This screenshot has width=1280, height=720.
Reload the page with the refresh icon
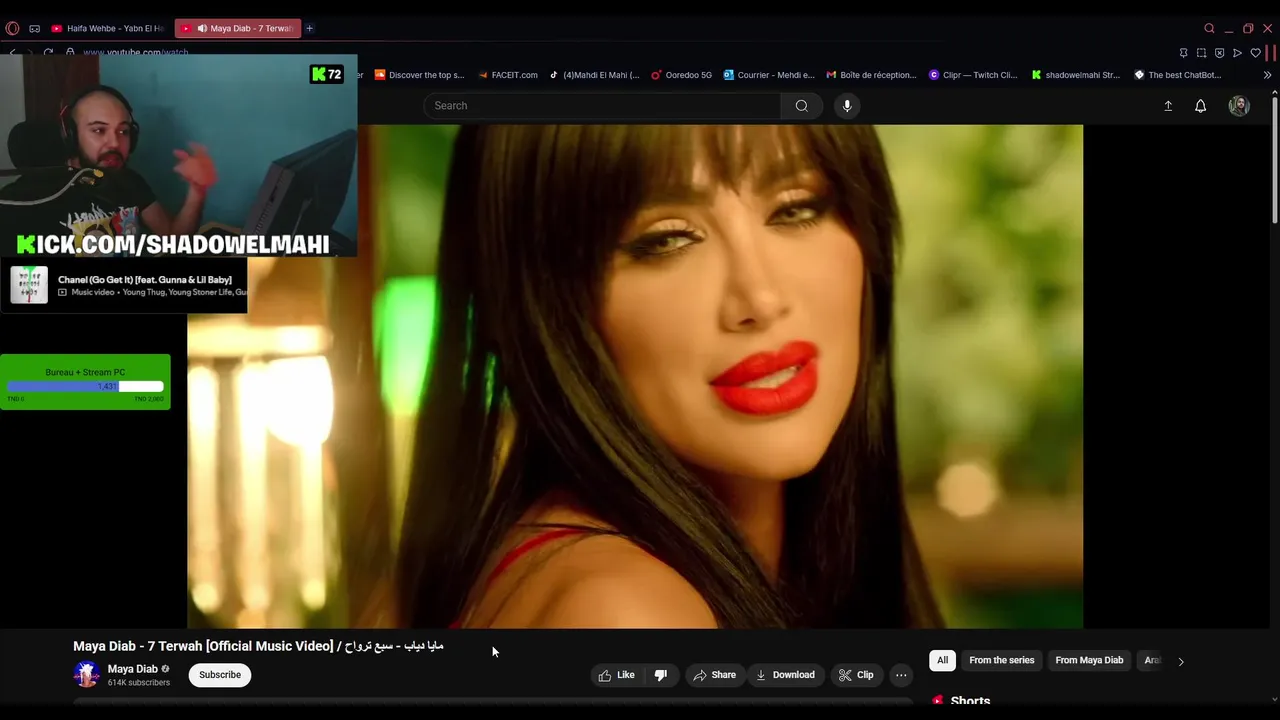click(x=48, y=52)
